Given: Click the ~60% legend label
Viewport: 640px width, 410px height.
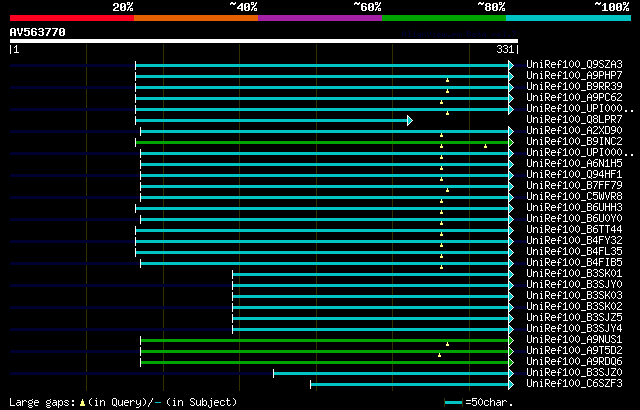Looking at the screenshot, I should point(367,7).
